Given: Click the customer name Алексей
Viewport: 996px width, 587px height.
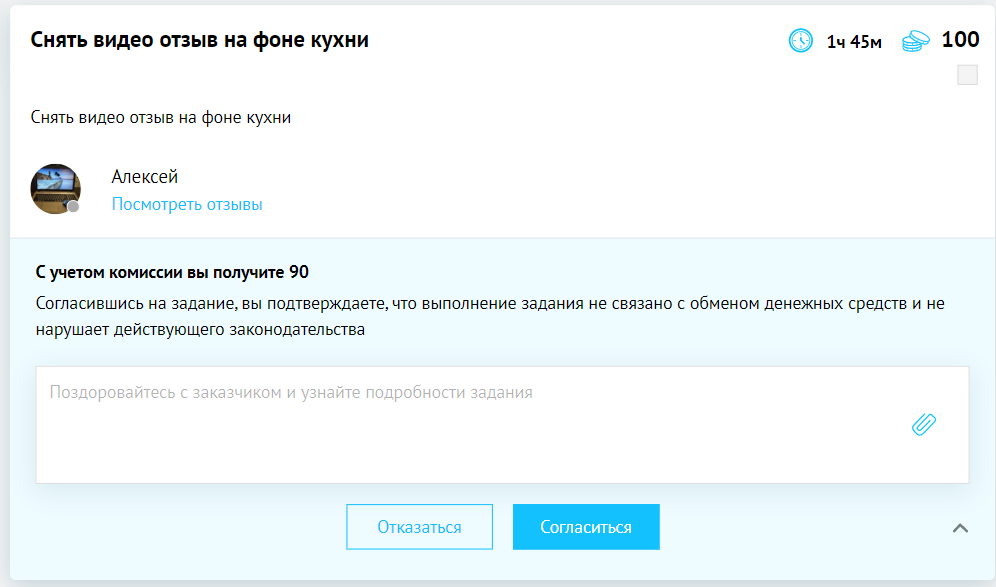Looking at the screenshot, I should pyautogui.click(x=145, y=177).
